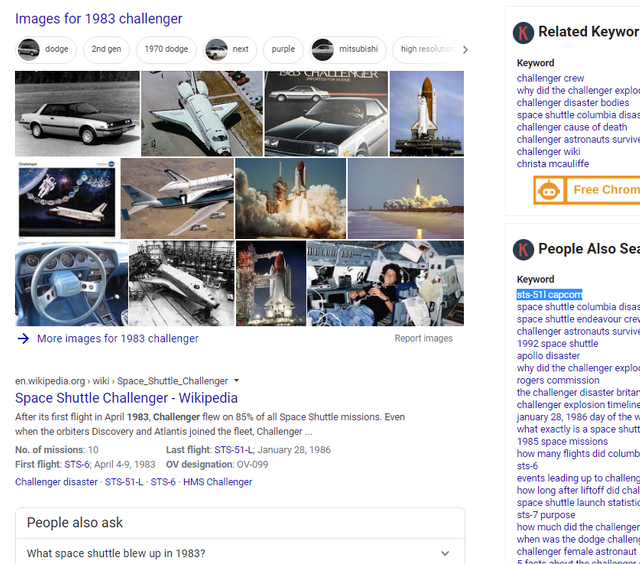Screen dimensions: 640x564
Task: Open the dropdown arrow next to the Wikipedia URL
Action: tap(236, 381)
